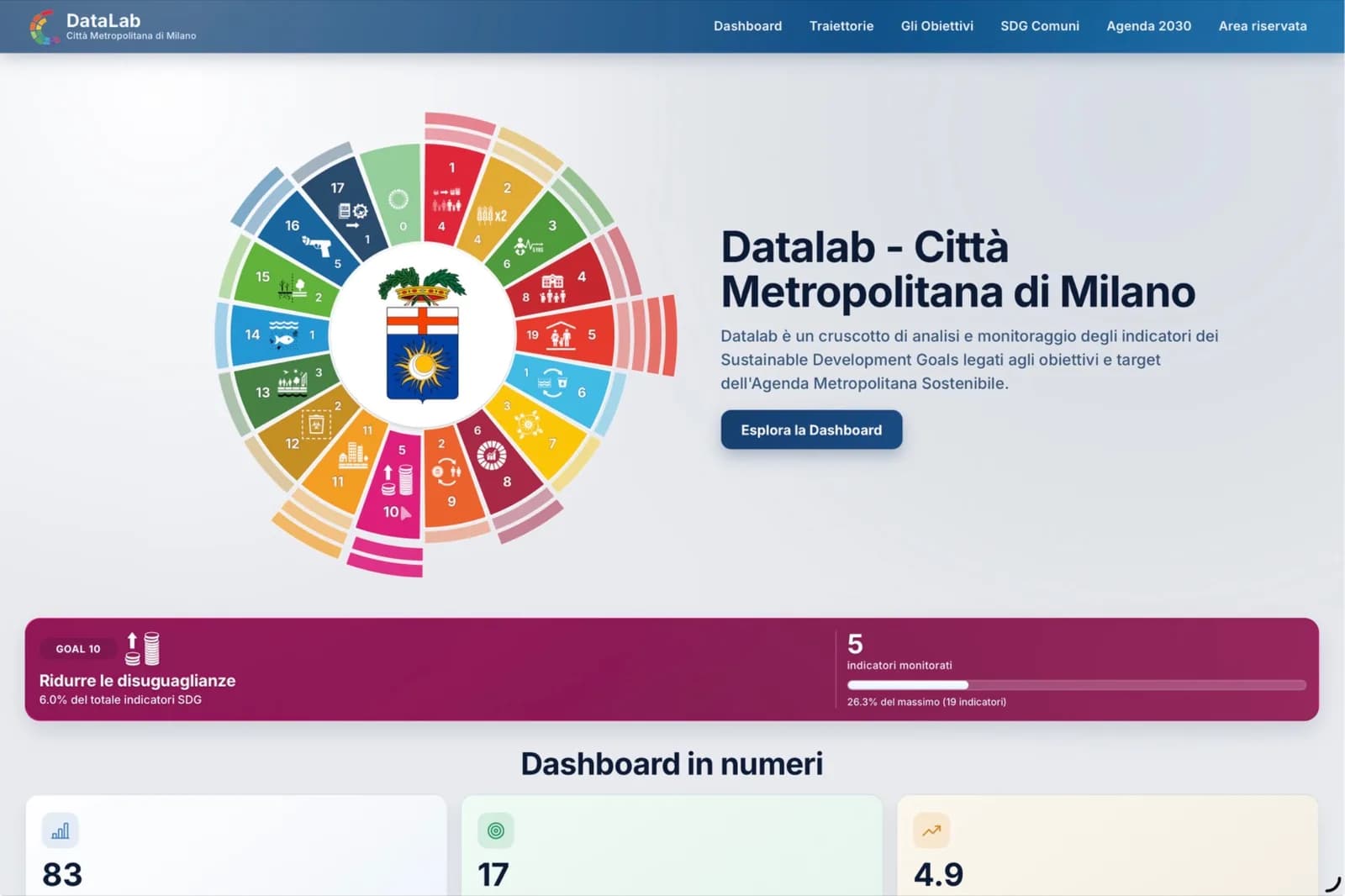
Task: Open Gli Obiettivi menu item
Action: [x=936, y=26]
